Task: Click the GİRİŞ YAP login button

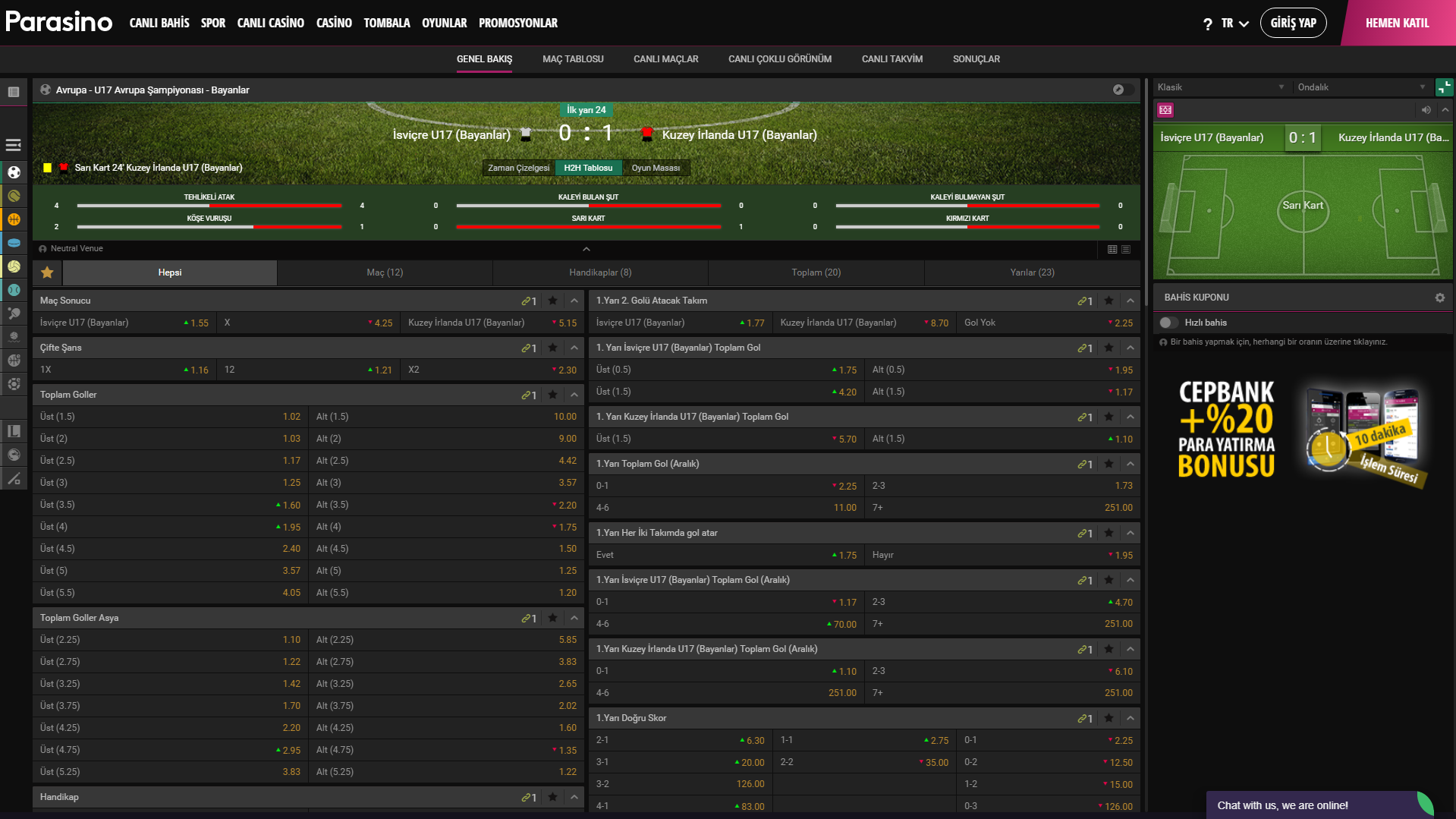Action: [1293, 23]
